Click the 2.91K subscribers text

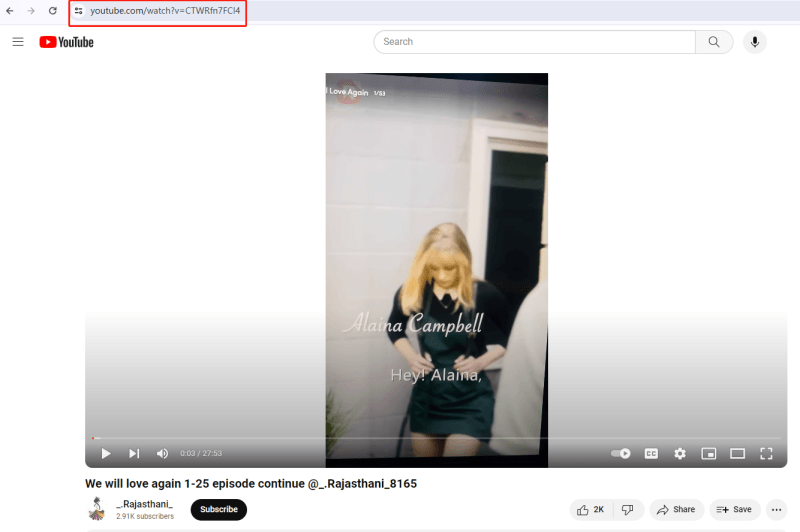click(x=145, y=516)
